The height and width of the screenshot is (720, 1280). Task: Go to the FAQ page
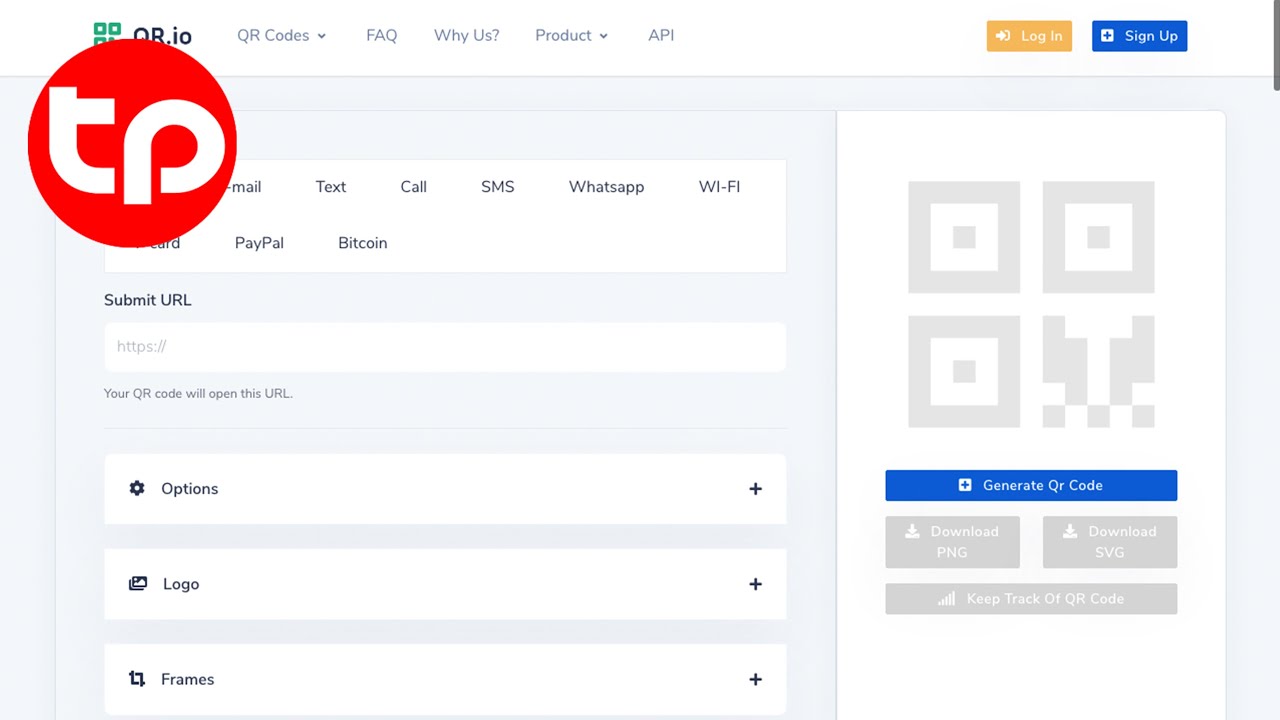(x=381, y=35)
